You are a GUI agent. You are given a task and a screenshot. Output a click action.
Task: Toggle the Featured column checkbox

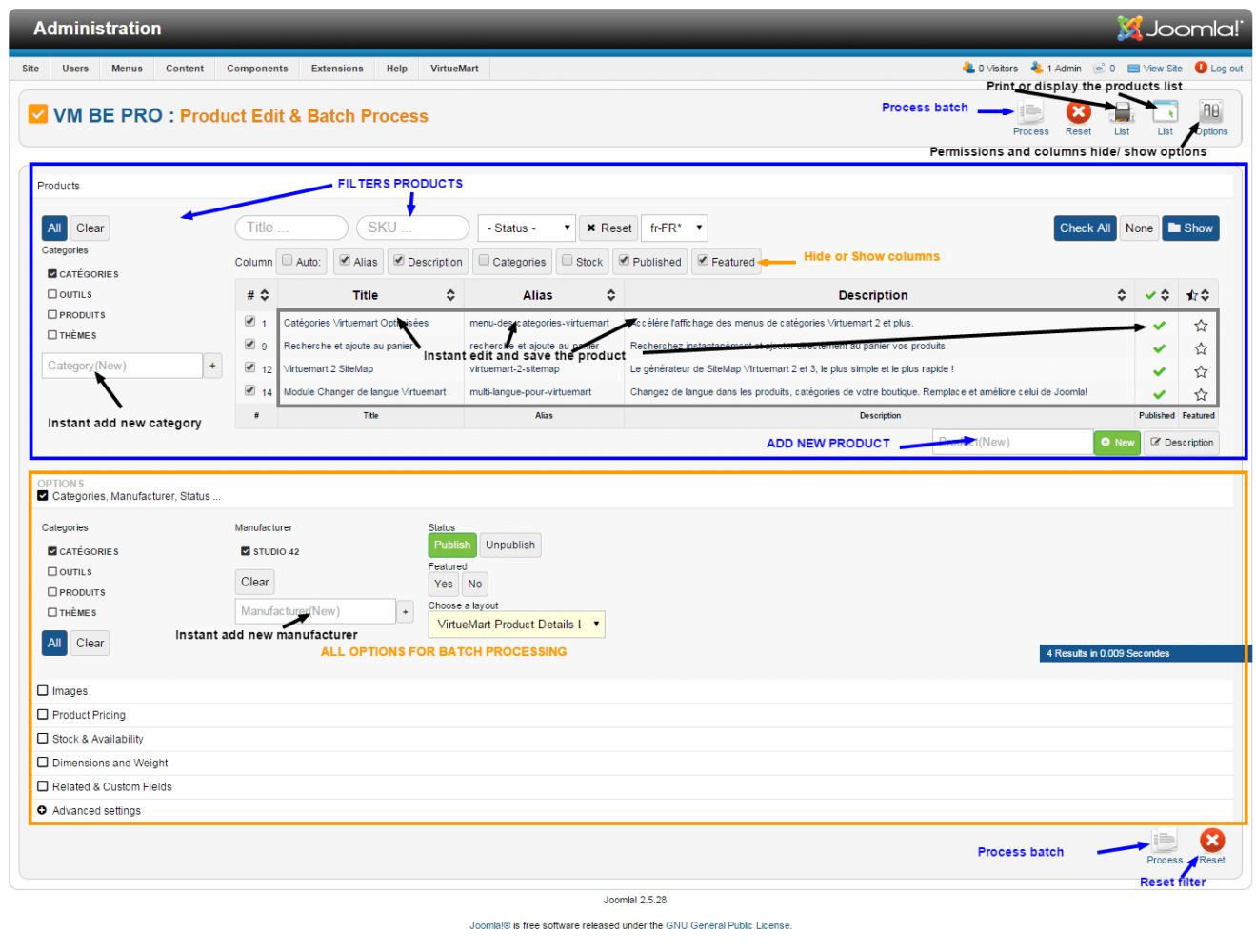[x=703, y=260]
